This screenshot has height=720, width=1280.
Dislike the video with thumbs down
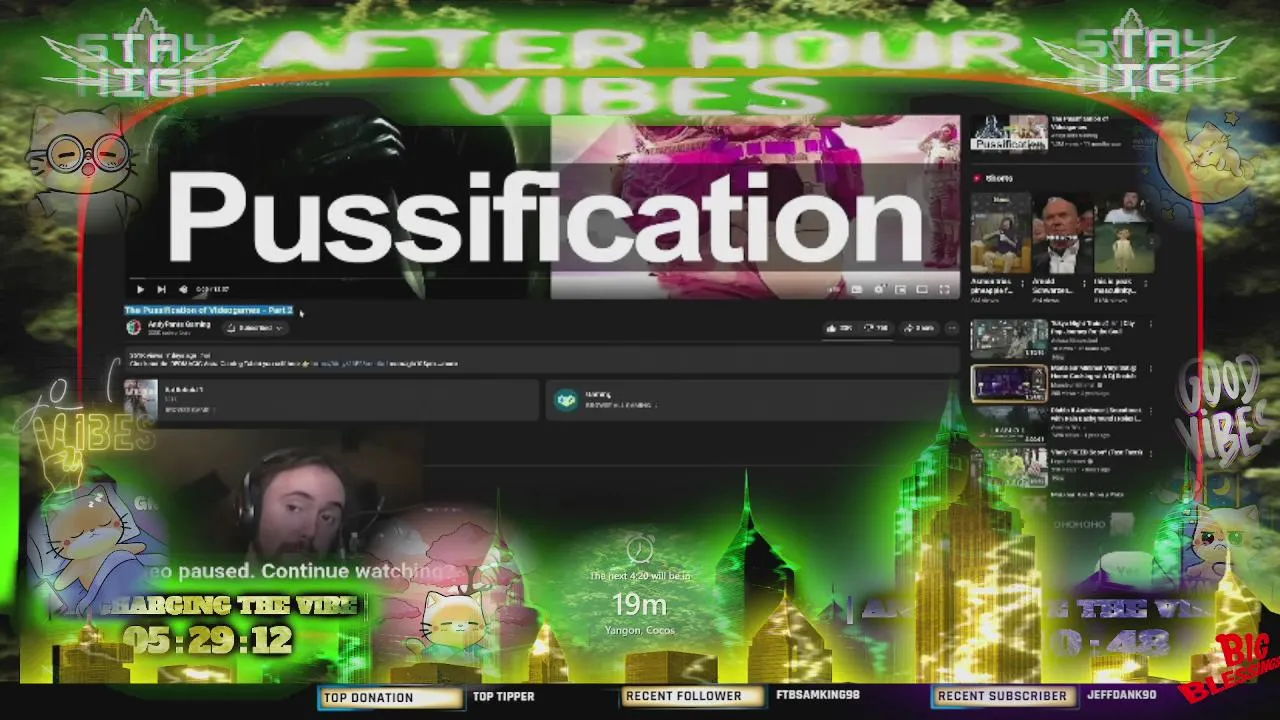coord(876,328)
